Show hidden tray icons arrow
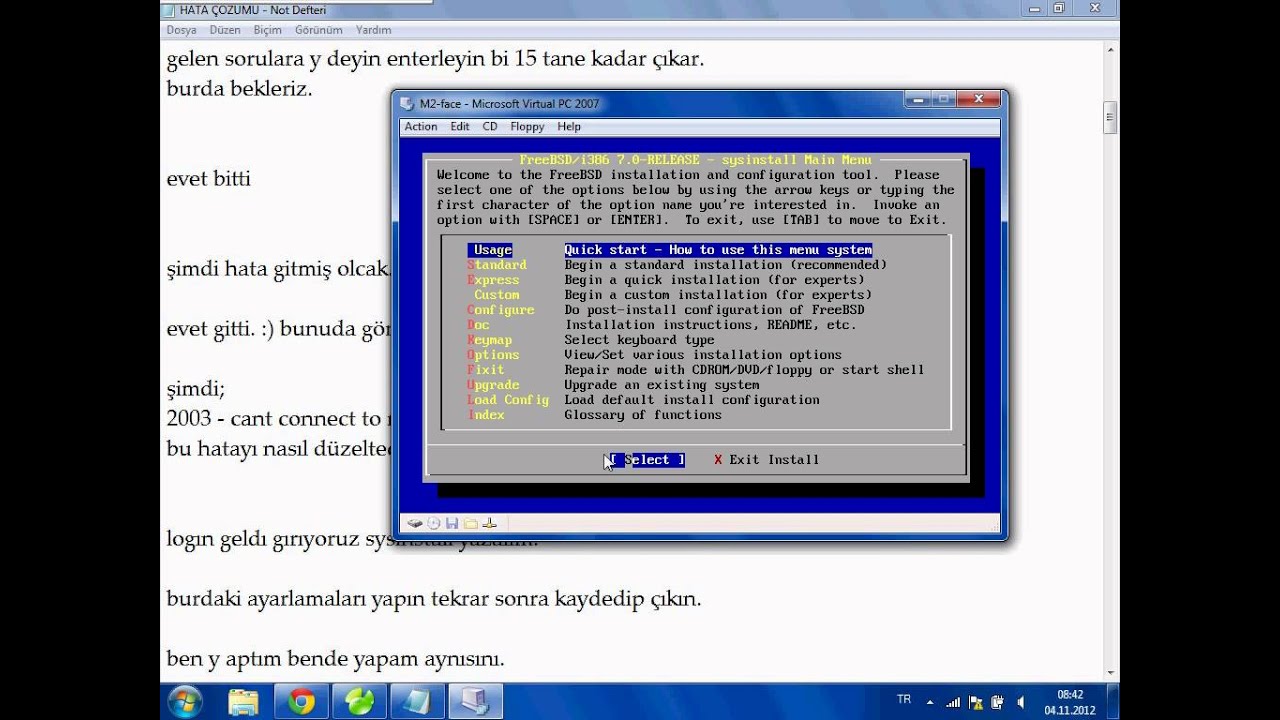This screenshot has height=720, width=1280. 929,702
